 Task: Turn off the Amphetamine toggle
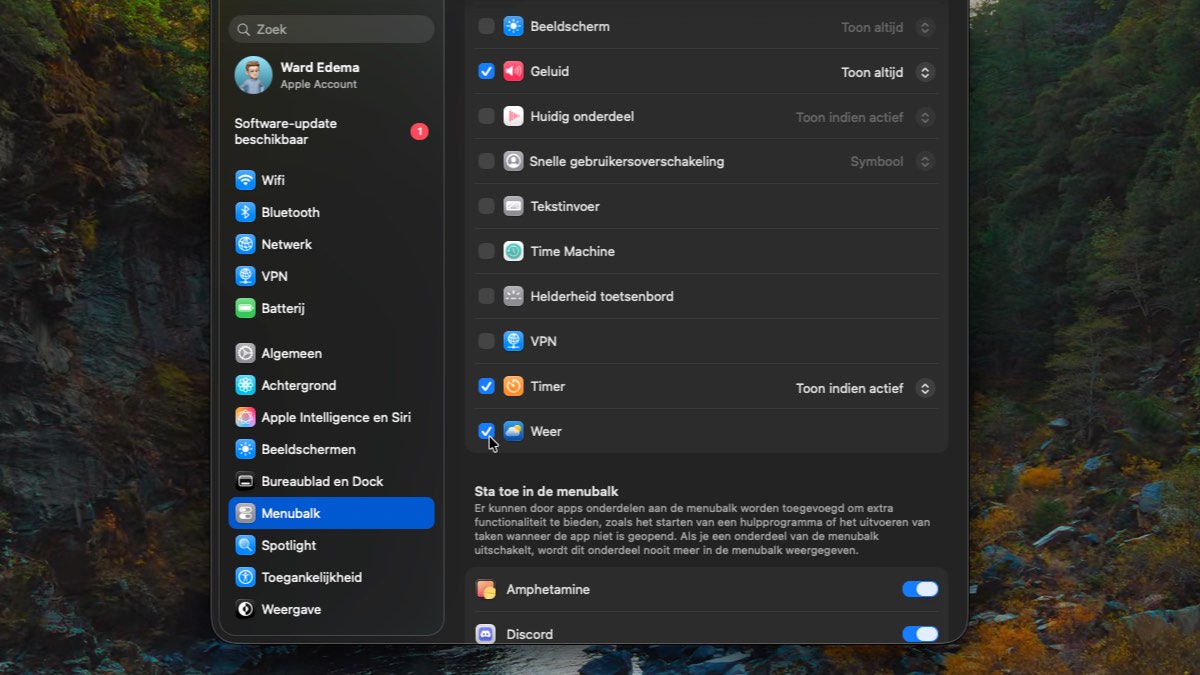920,590
